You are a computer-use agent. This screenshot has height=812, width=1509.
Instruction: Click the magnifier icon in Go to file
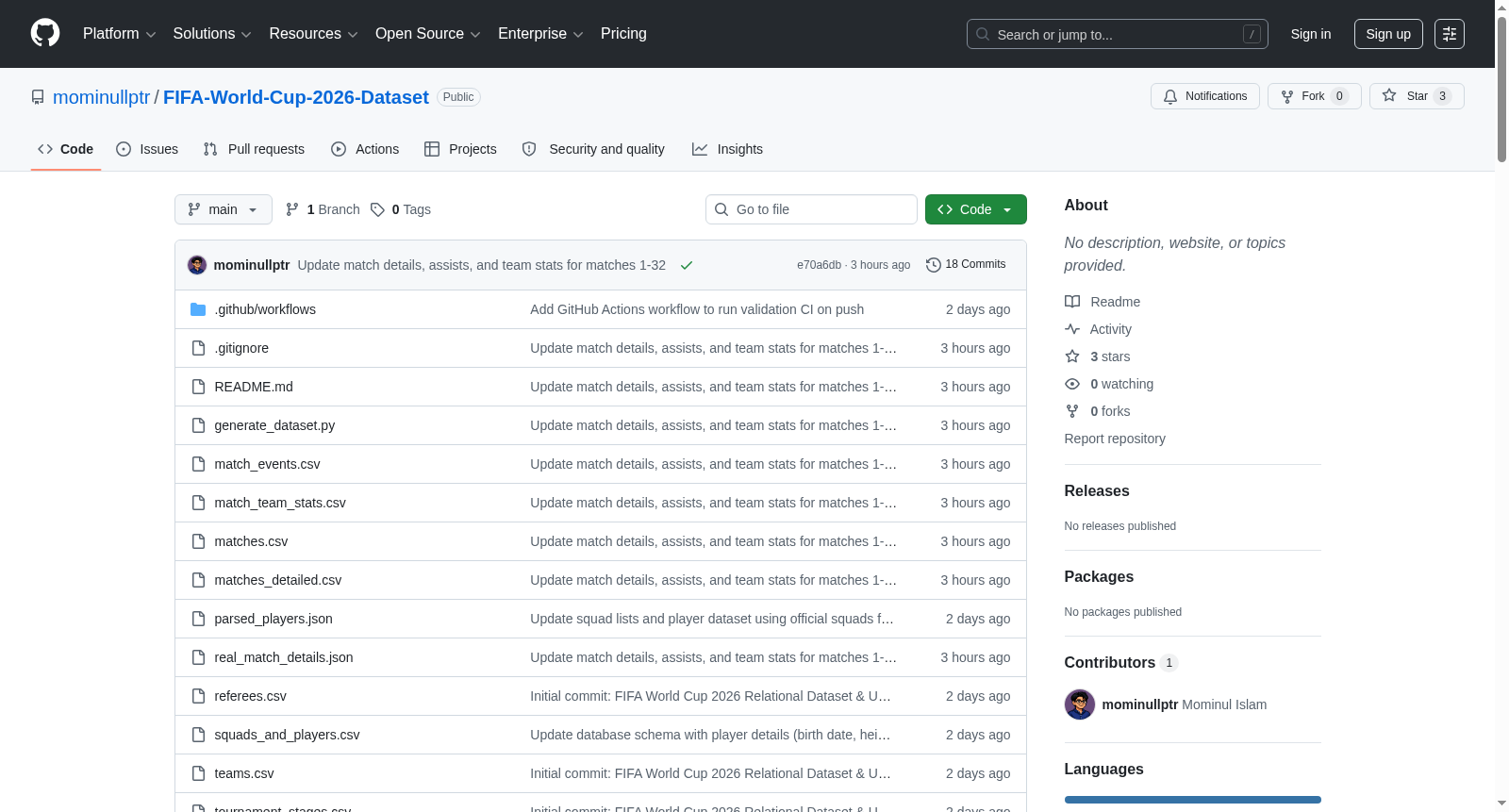[x=721, y=209]
